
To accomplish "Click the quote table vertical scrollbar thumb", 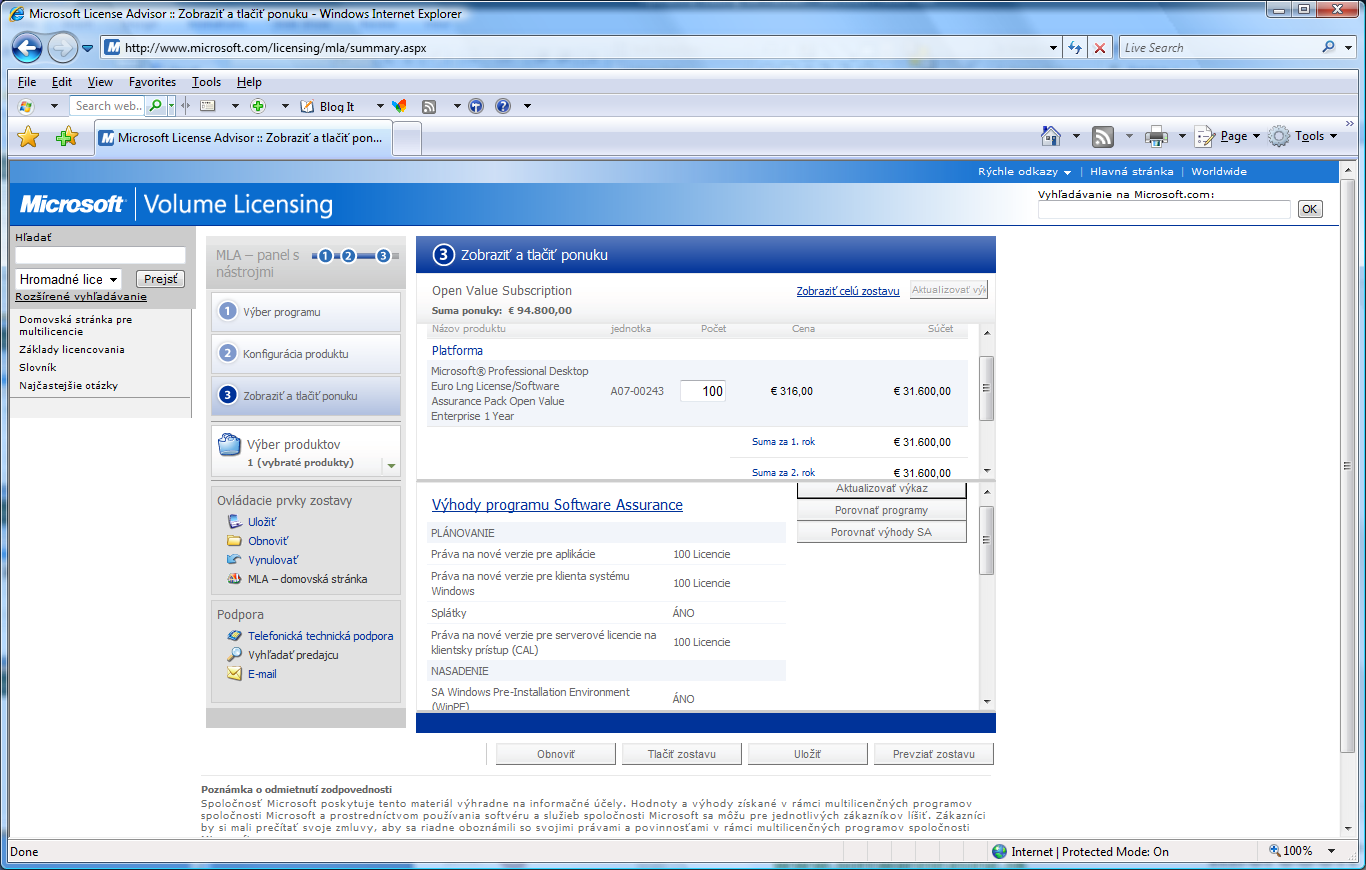I will tap(986, 388).
